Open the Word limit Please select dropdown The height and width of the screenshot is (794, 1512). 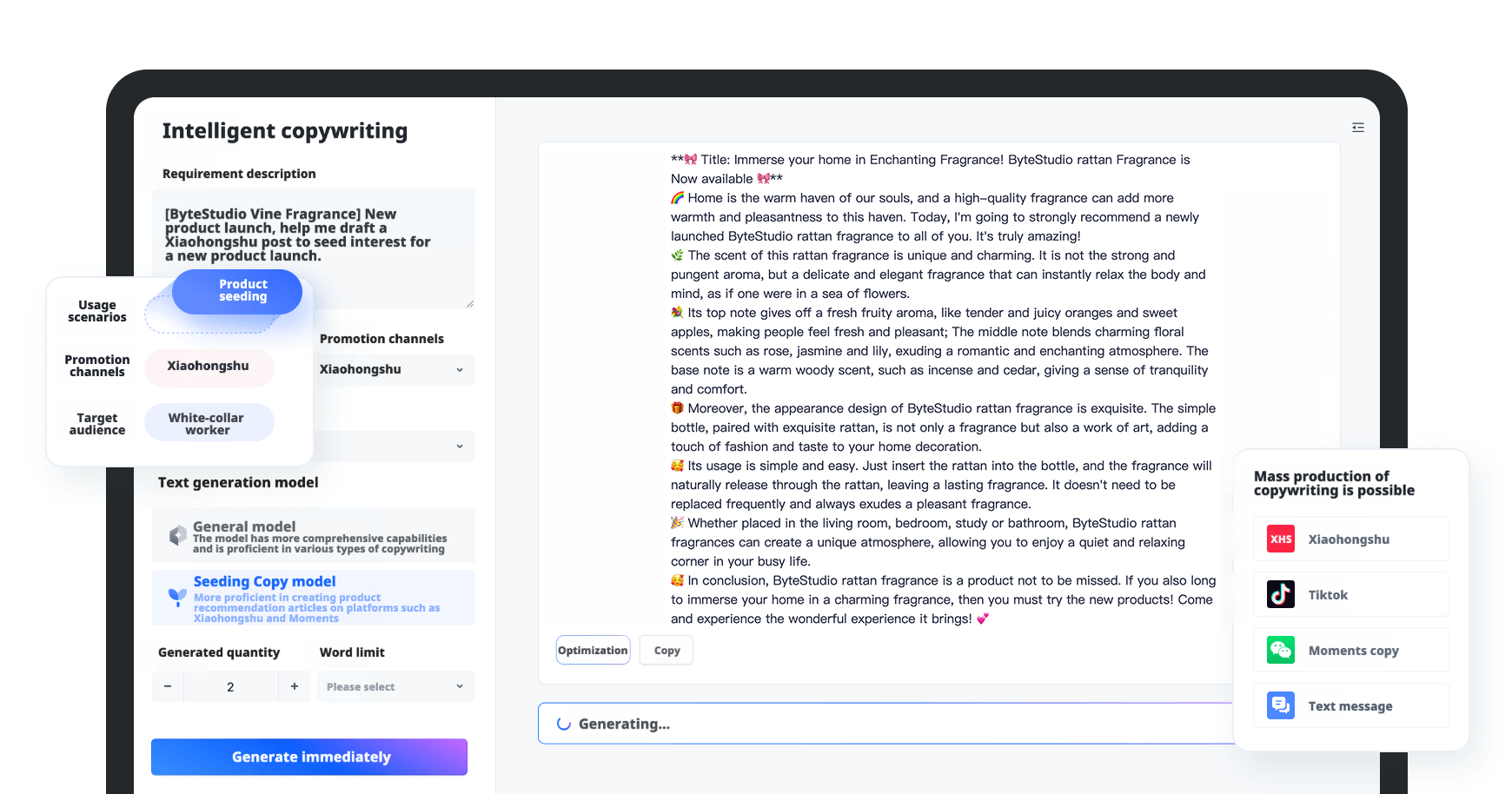[x=395, y=686]
